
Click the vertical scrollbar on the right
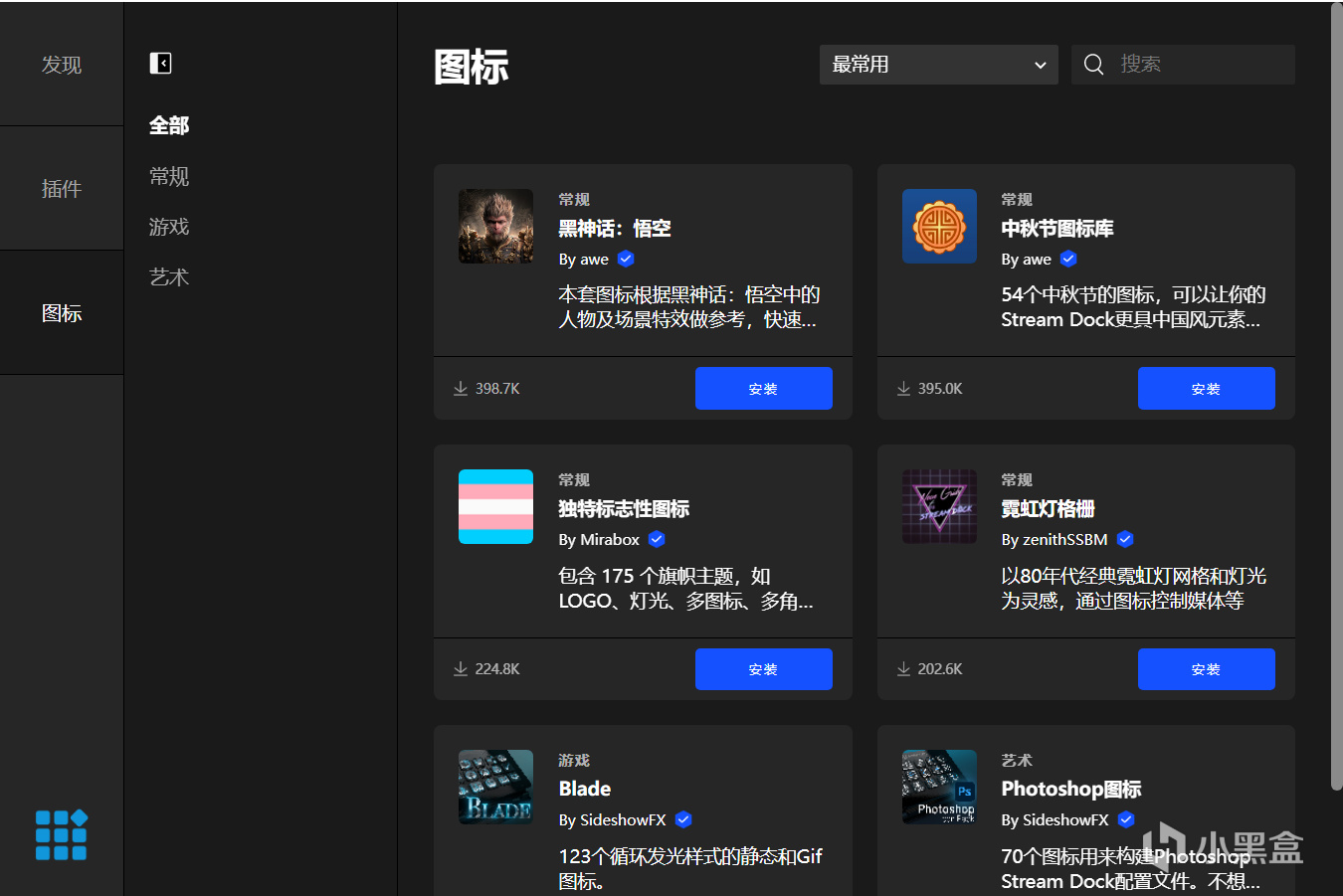pos(1336,398)
